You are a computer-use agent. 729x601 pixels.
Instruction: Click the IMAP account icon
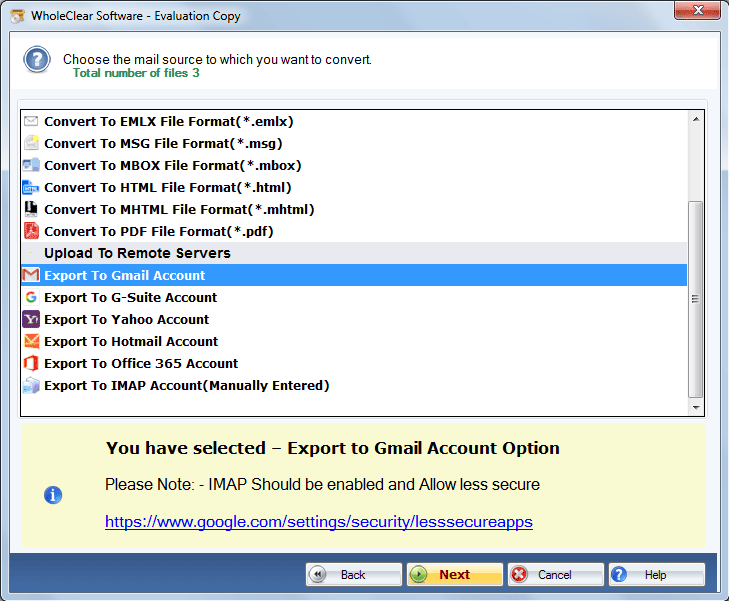coord(31,385)
